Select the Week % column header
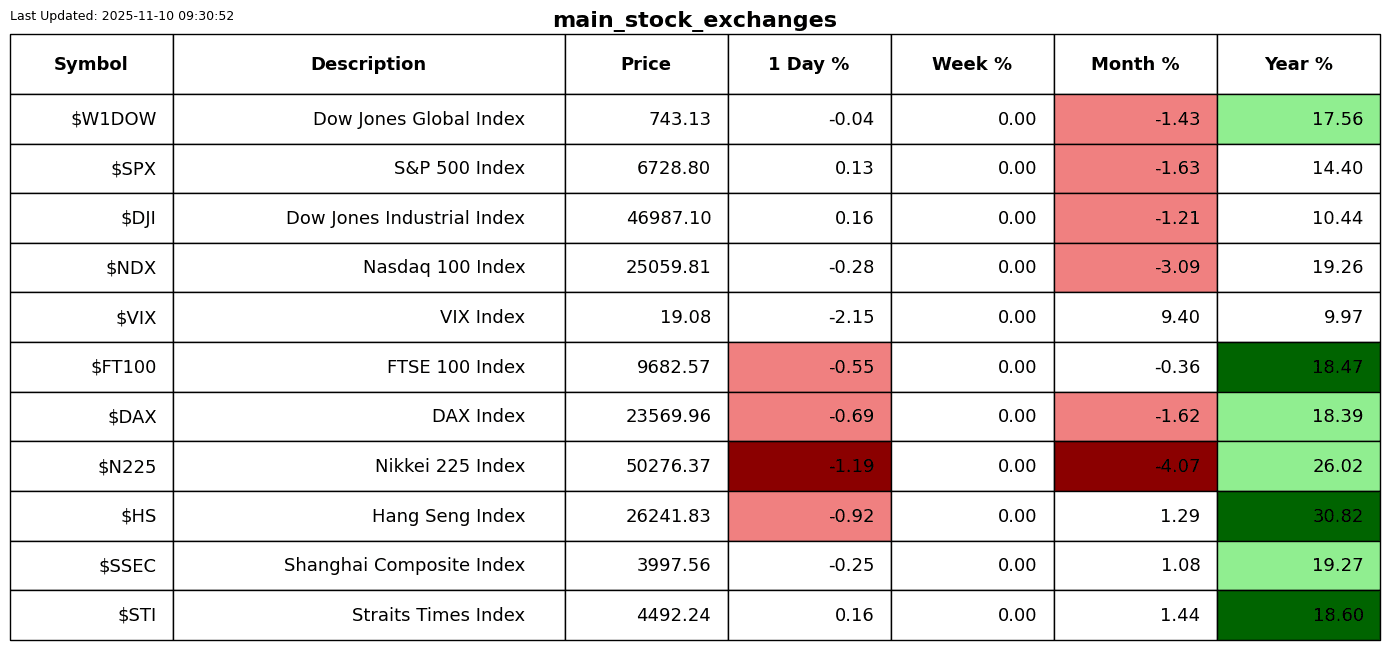Screen dimensions: 1390x650 pyautogui.click(x=971, y=64)
